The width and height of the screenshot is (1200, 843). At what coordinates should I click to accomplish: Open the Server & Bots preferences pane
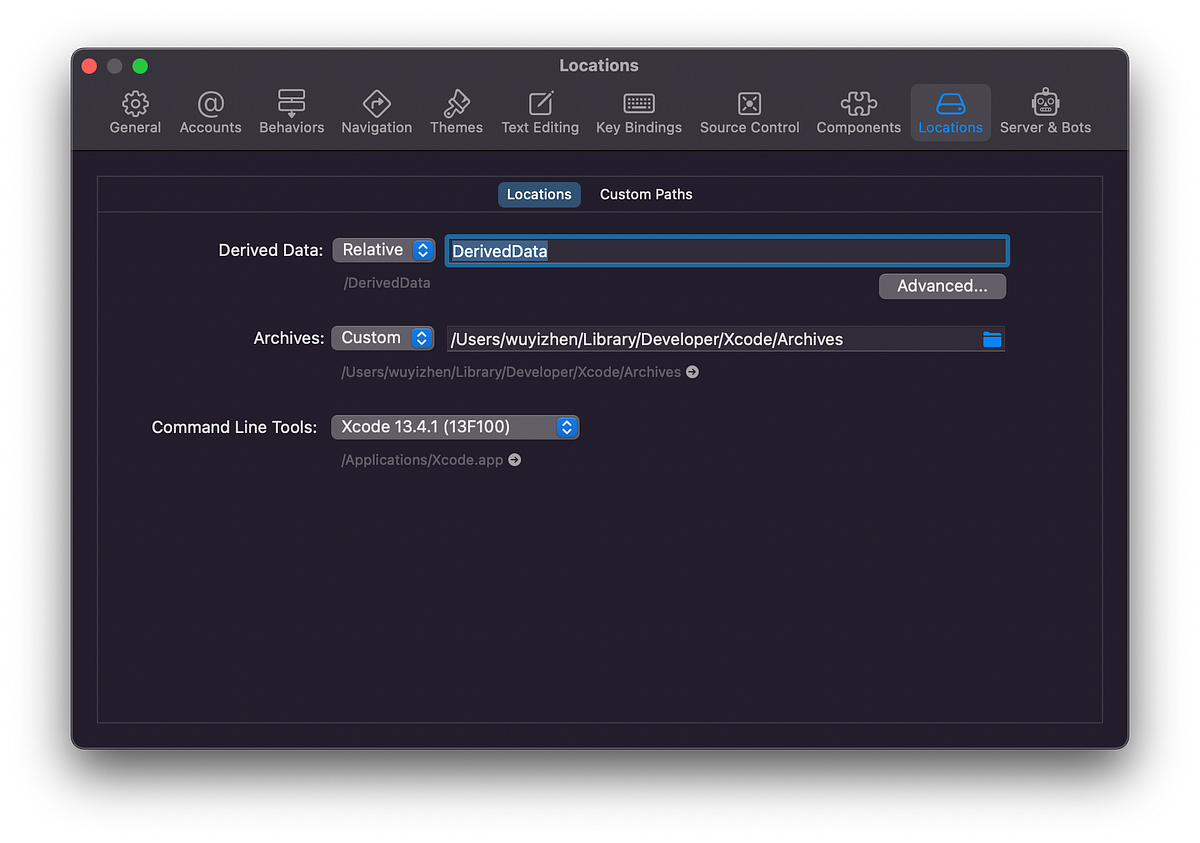pos(1045,113)
